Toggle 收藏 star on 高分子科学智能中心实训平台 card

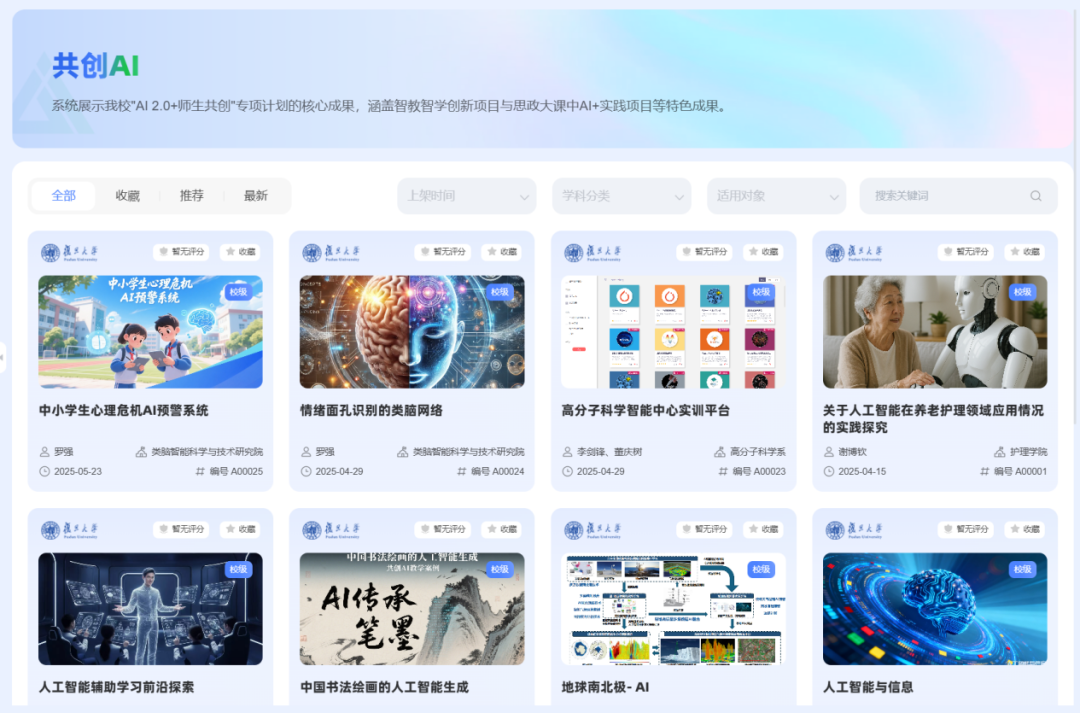pos(764,251)
